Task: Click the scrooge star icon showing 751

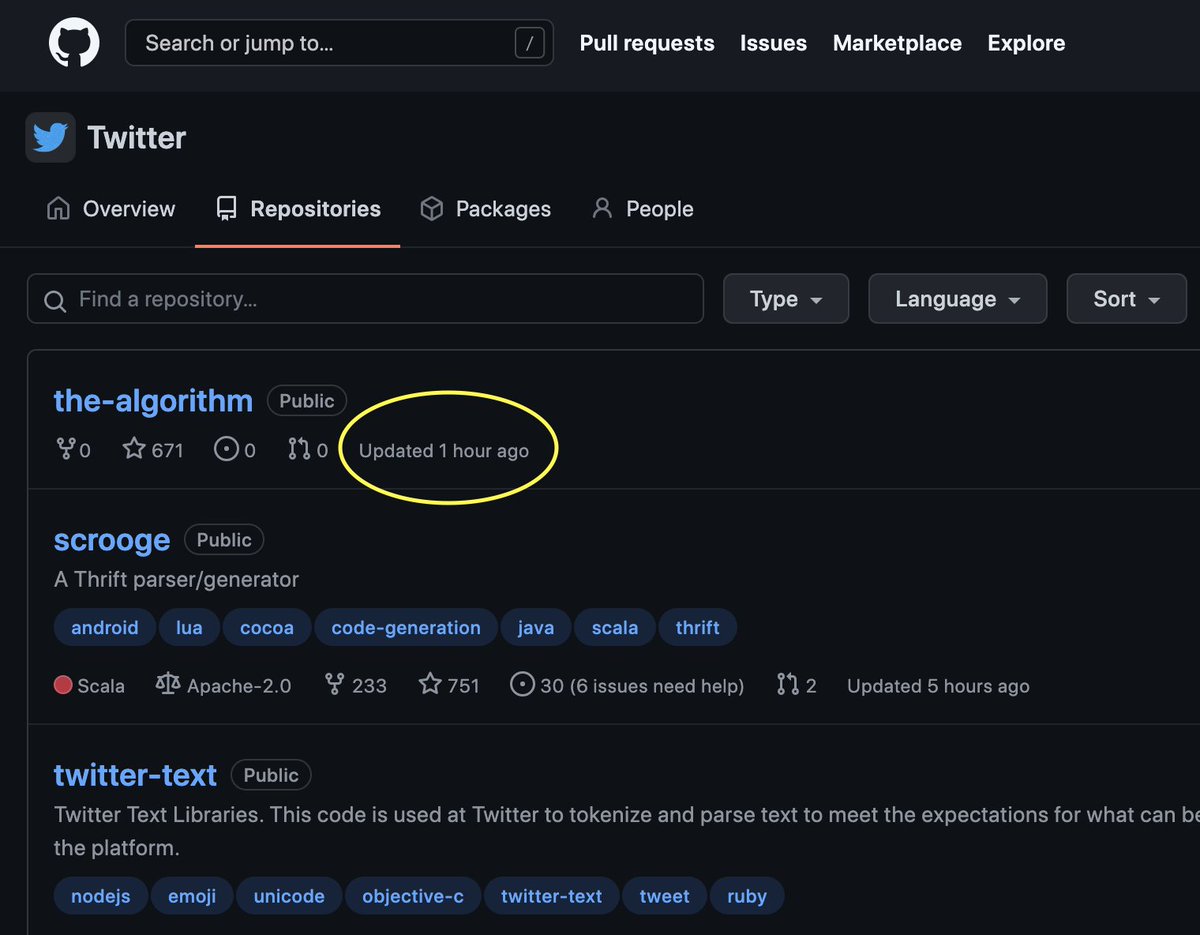Action: 430,685
